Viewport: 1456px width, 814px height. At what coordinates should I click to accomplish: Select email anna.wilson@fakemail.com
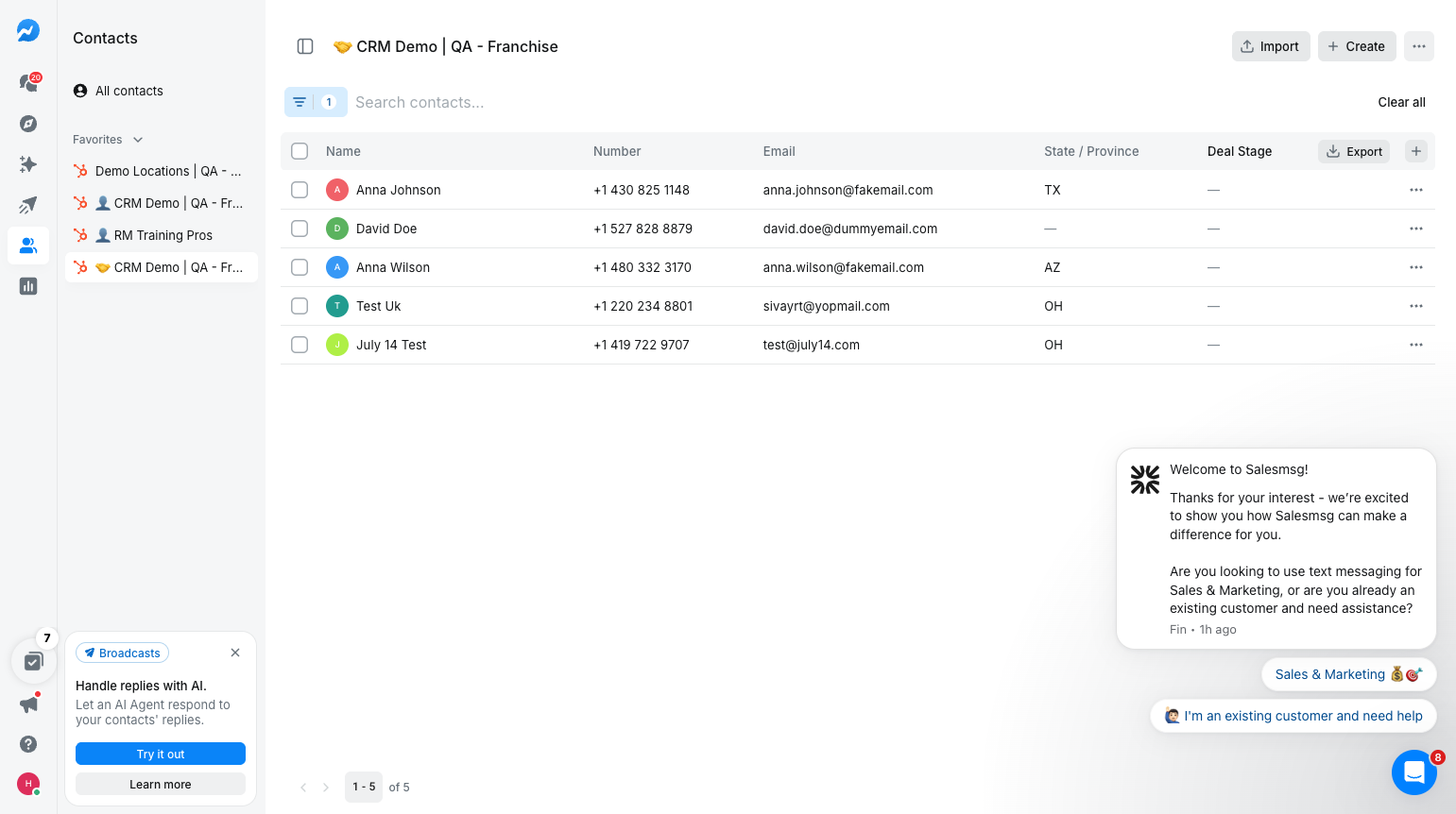(x=844, y=267)
